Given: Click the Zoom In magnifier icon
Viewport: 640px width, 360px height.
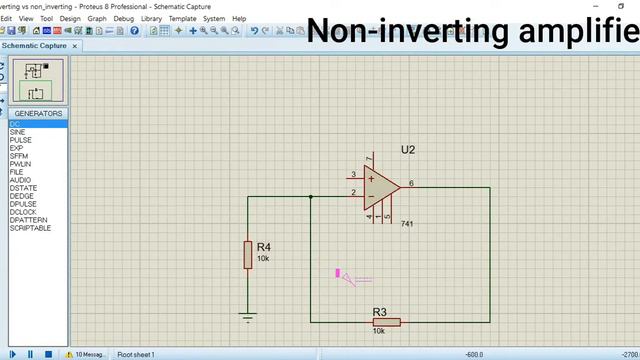Looking at the screenshot, I should 203,31.
